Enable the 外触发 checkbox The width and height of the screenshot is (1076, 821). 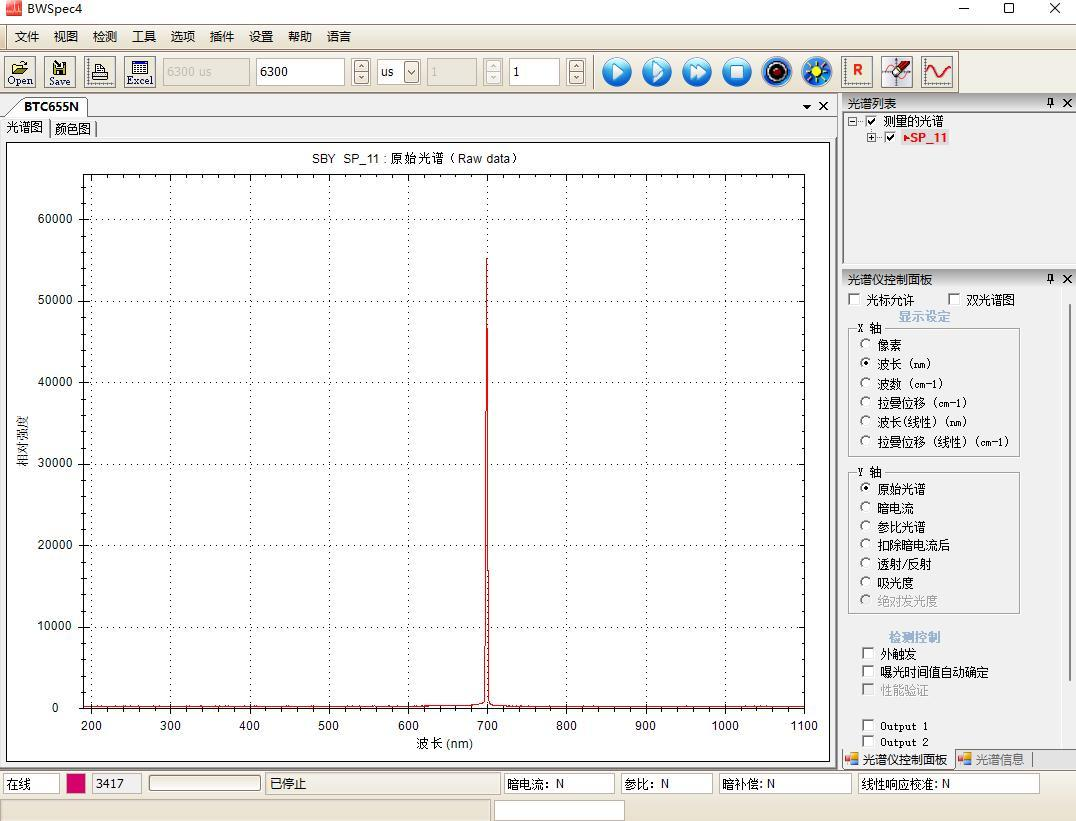pyautogui.click(x=868, y=654)
